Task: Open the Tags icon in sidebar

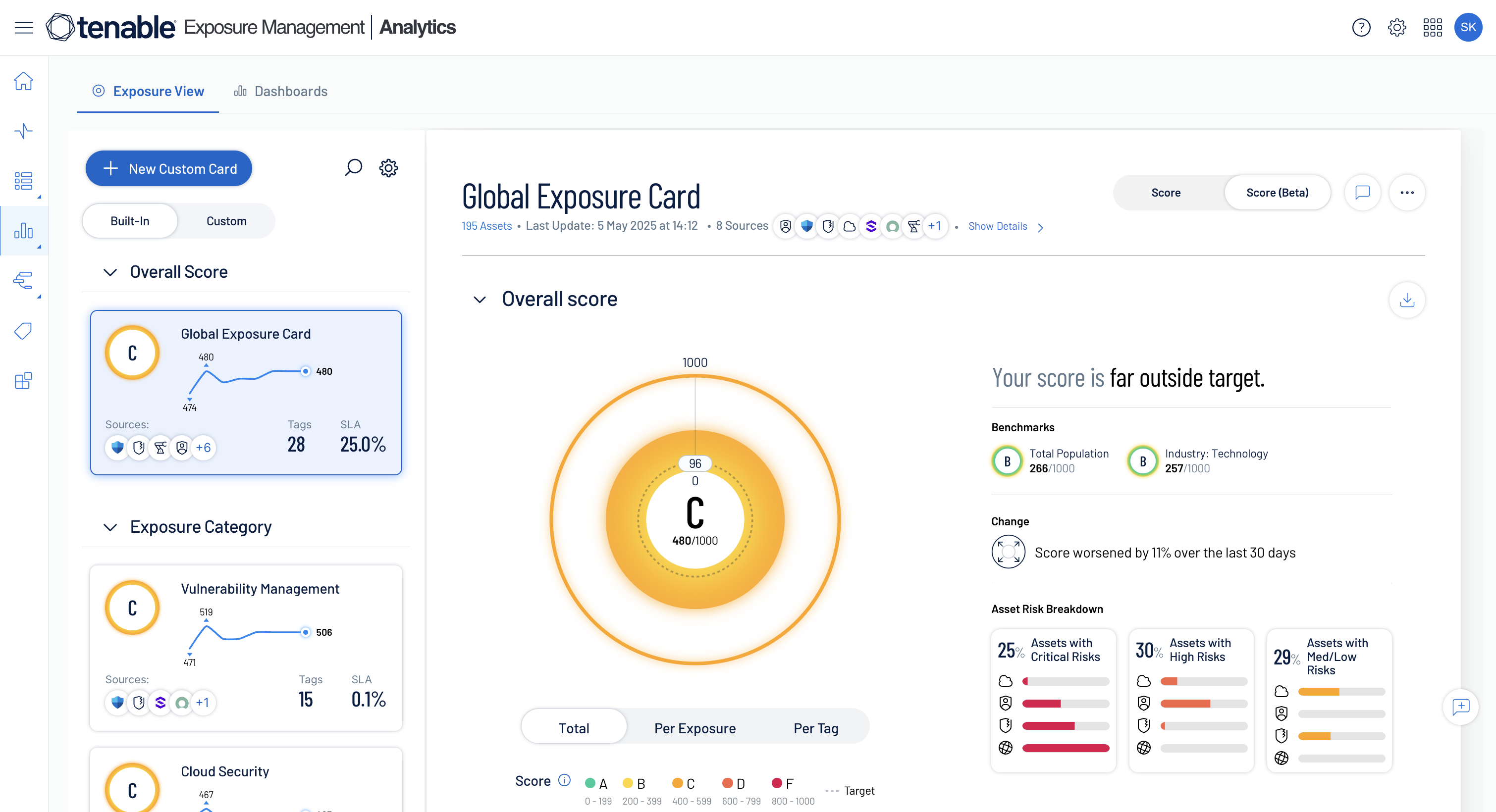Action: [x=23, y=331]
